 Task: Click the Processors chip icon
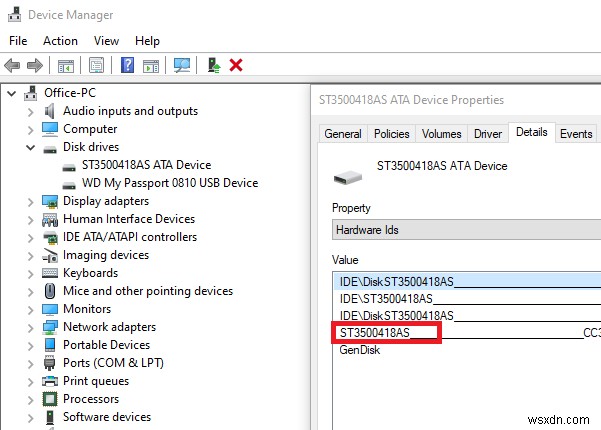click(50, 399)
